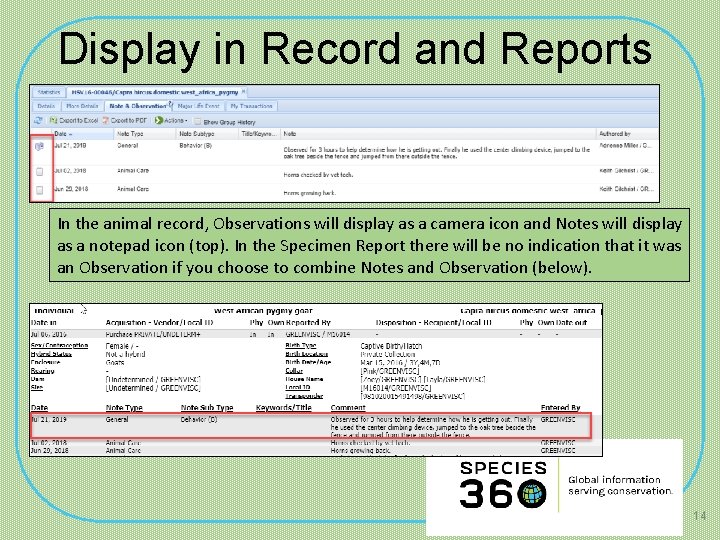720x540 pixels.
Task: Click the Hybrid Status link in the report
Action: [51, 354]
